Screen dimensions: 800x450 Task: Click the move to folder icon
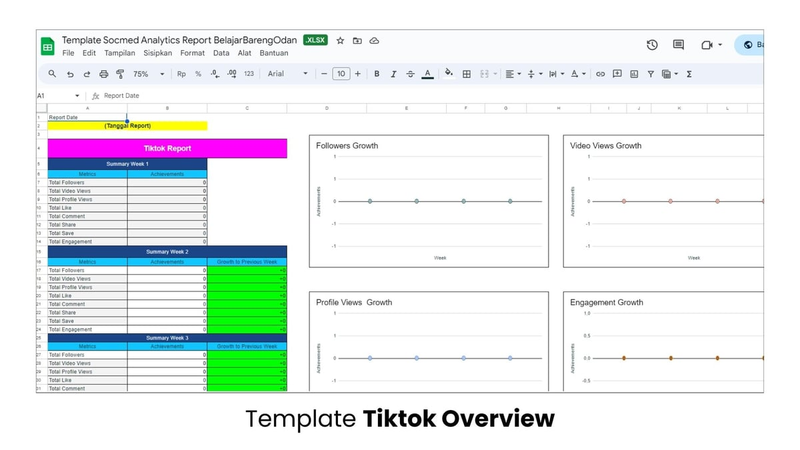tap(357, 41)
